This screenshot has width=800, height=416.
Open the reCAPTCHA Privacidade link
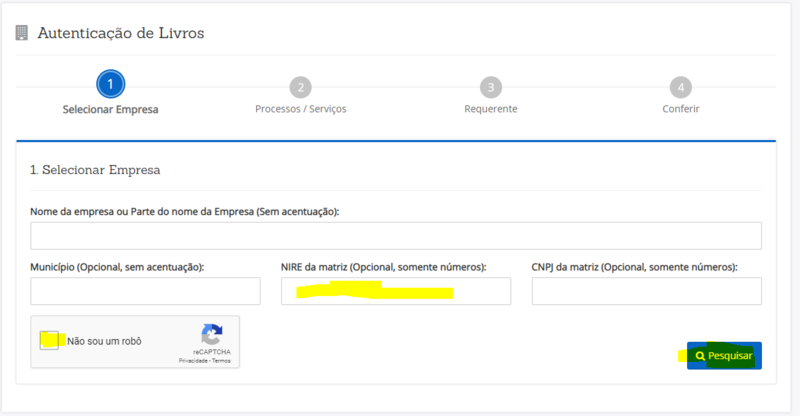pos(194,361)
